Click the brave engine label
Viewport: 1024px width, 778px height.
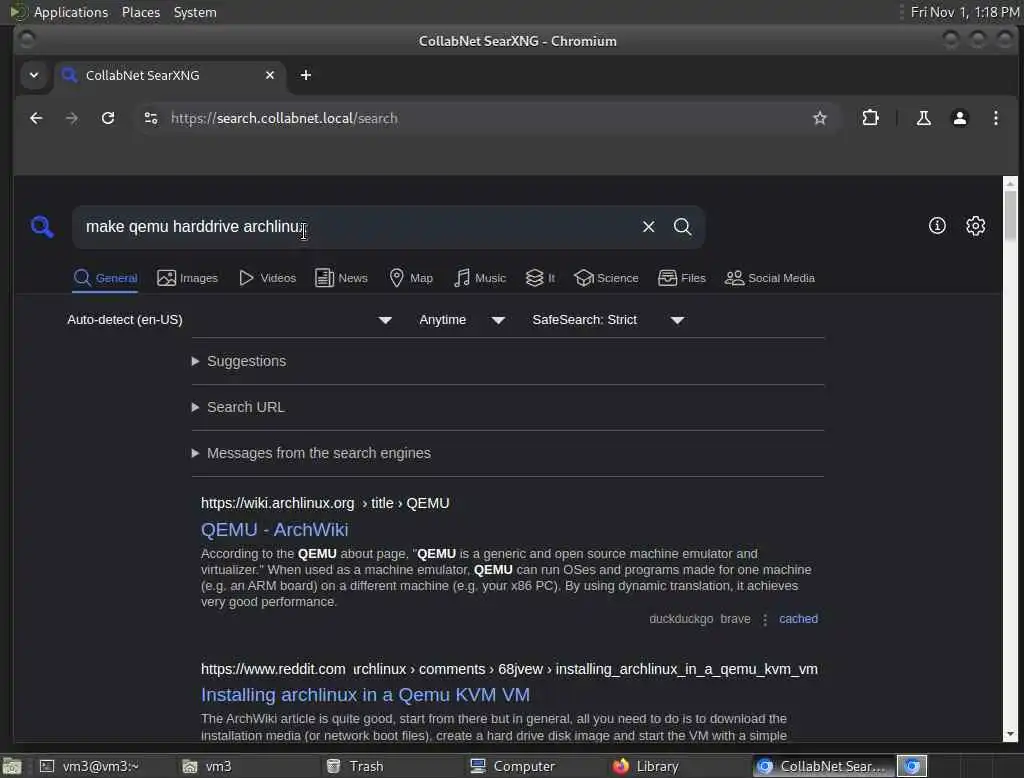click(x=735, y=619)
